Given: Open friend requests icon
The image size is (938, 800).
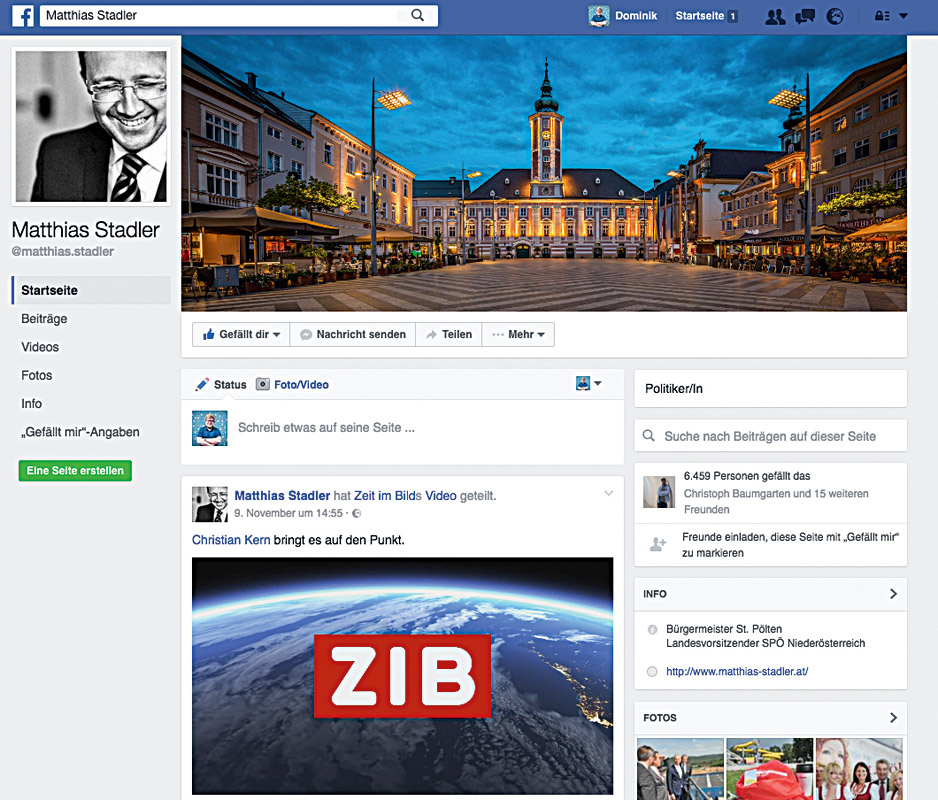Looking at the screenshot, I should pos(775,16).
